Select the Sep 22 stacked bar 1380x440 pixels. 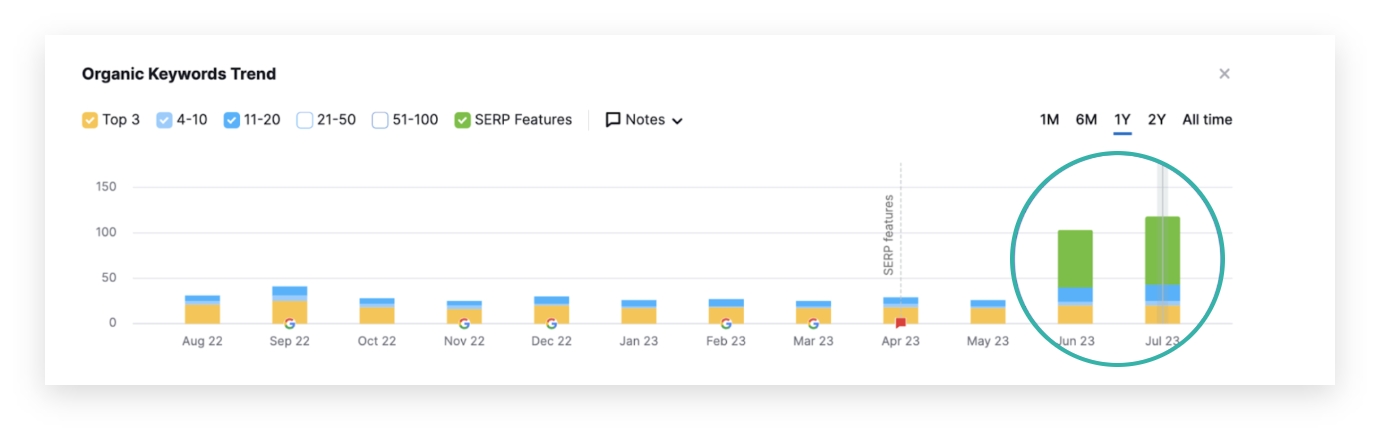[290, 305]
